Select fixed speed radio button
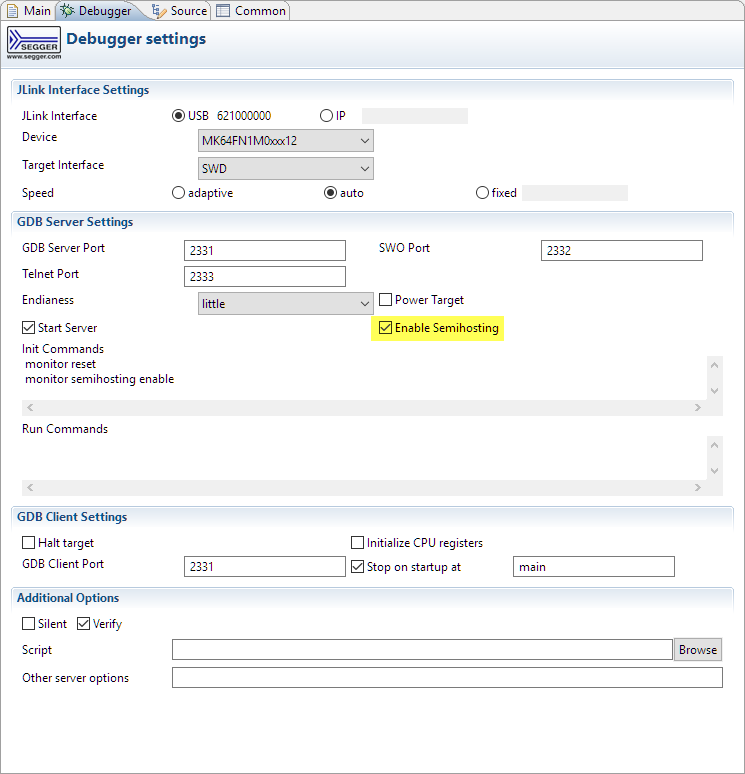745x774 pixels. click(x=483, y=193)
